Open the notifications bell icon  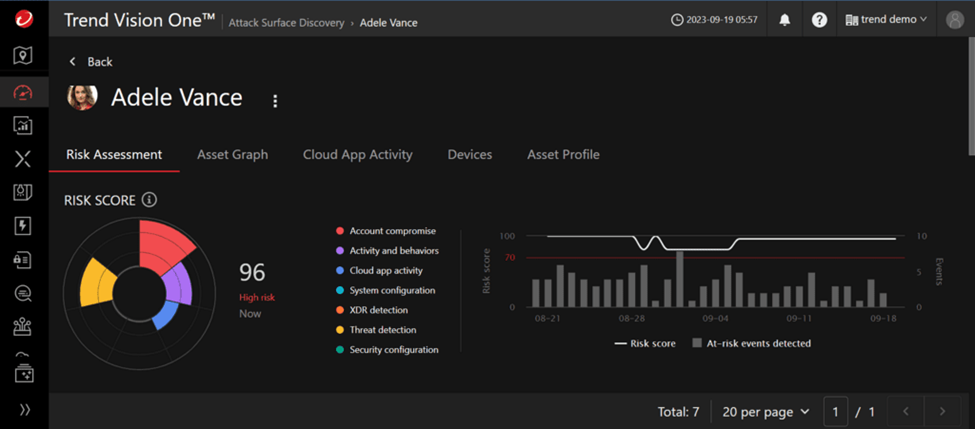tap(785, 20)
